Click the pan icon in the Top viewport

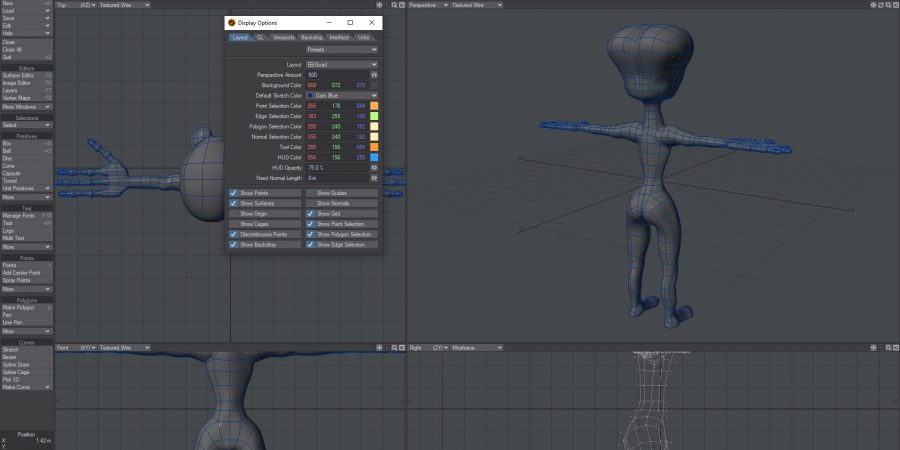[x=380, y=5]
